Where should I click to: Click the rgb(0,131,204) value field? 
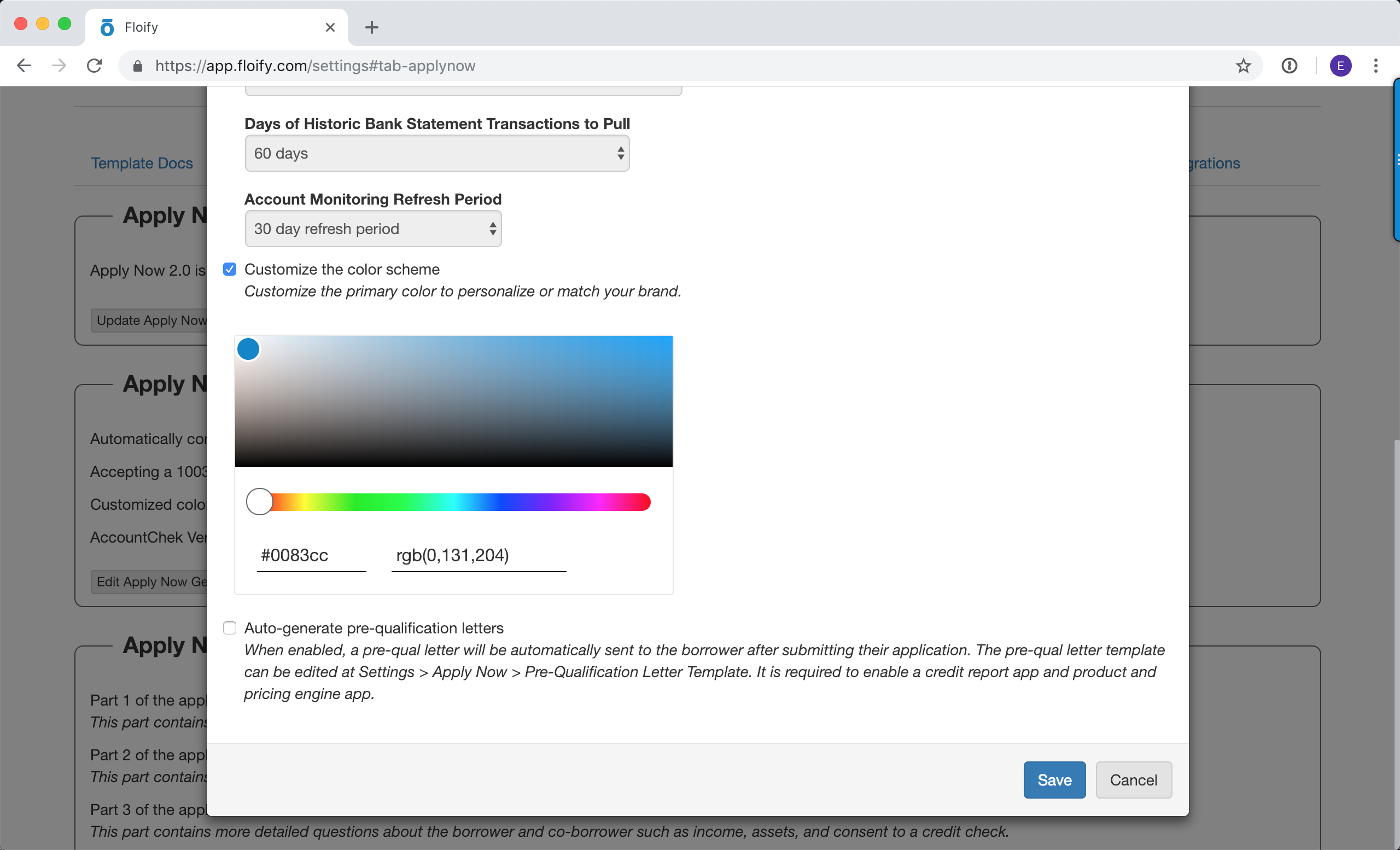pyautogui.click(x=478, y=555)
